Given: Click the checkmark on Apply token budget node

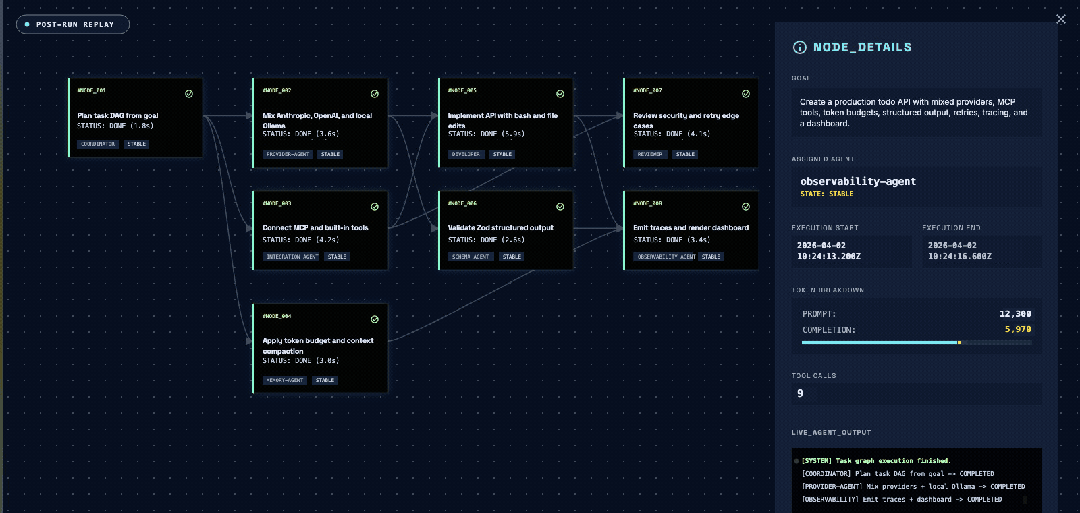Looking at the screenshot, I should (375, 320).
